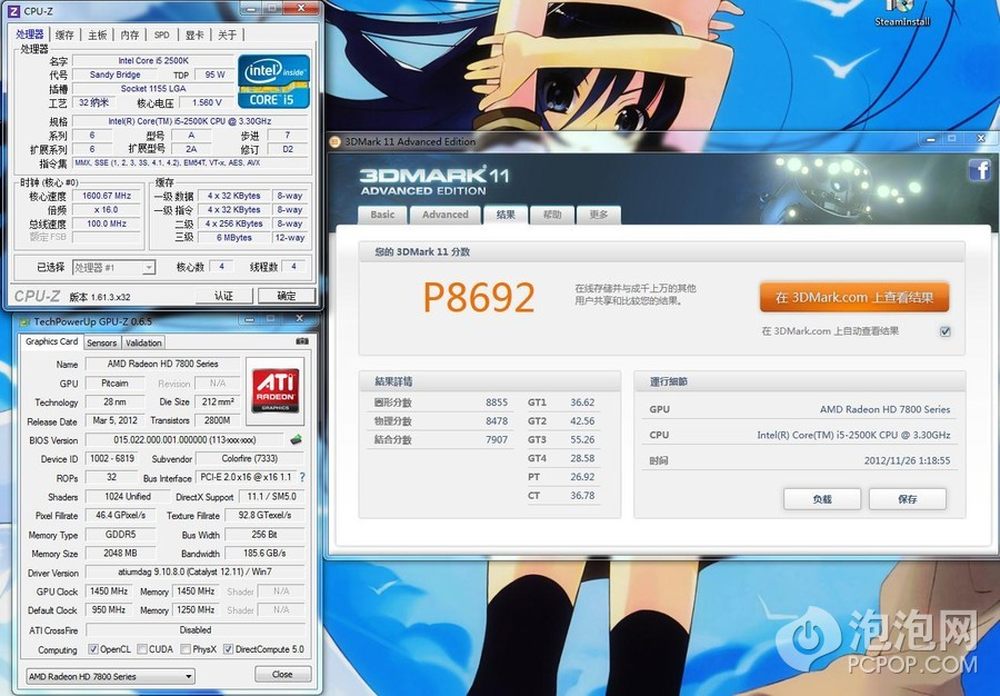This screenshot has height=696, width=1000.
Task: Click the GPU field 'Pitcairn' in GPU-Z
Action: pyautogui.click(x=115, y=383)
